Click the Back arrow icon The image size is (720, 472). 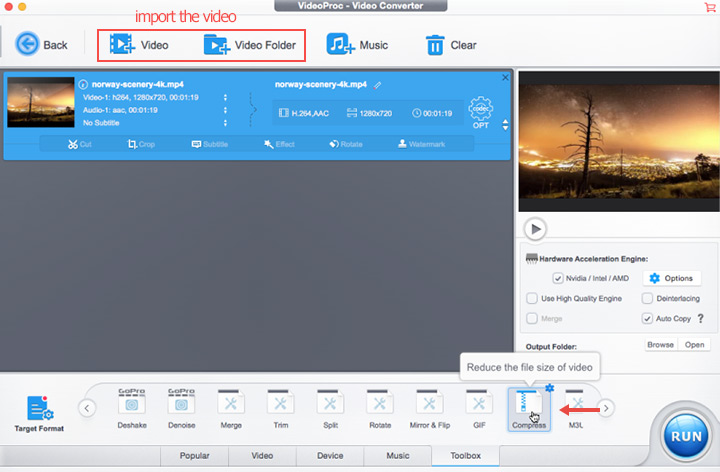click(x=26, y=44)
